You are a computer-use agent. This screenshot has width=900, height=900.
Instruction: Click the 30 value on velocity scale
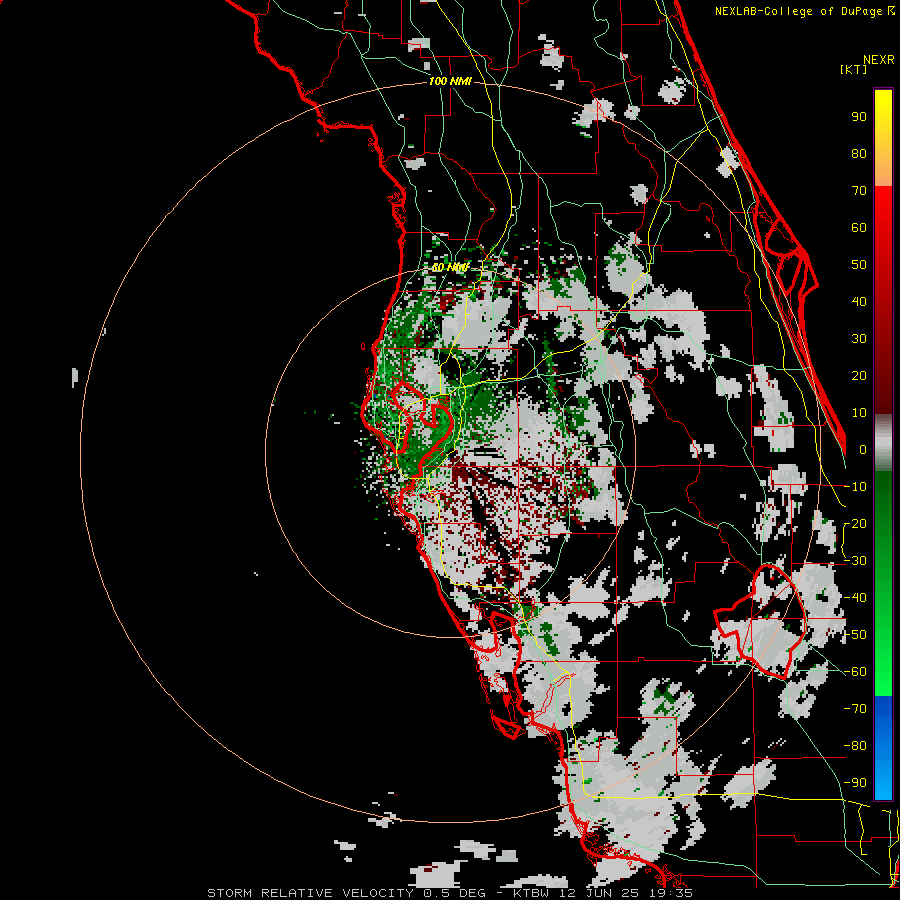(859, 339)
